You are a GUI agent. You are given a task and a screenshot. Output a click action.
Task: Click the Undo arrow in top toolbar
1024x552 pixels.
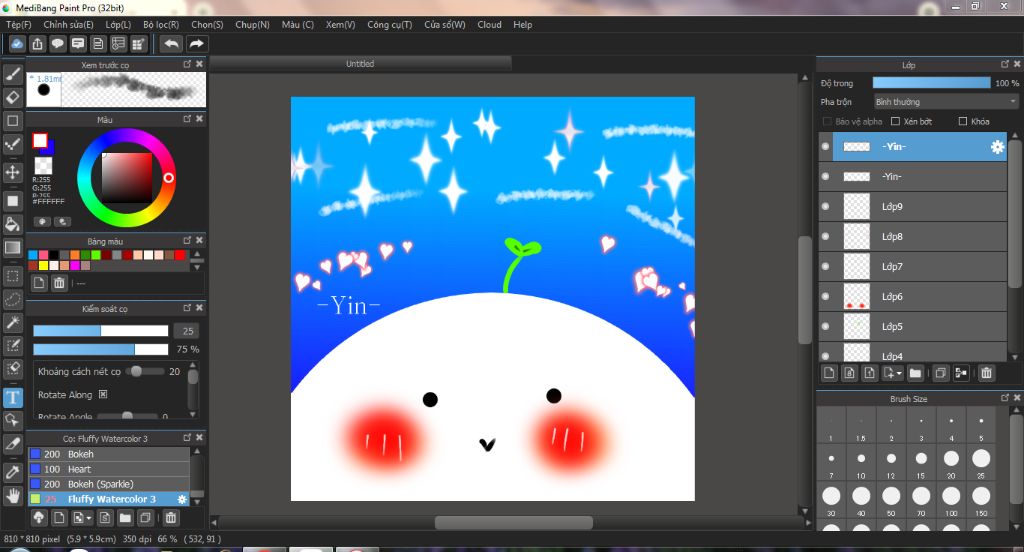[x=171, y=44]
